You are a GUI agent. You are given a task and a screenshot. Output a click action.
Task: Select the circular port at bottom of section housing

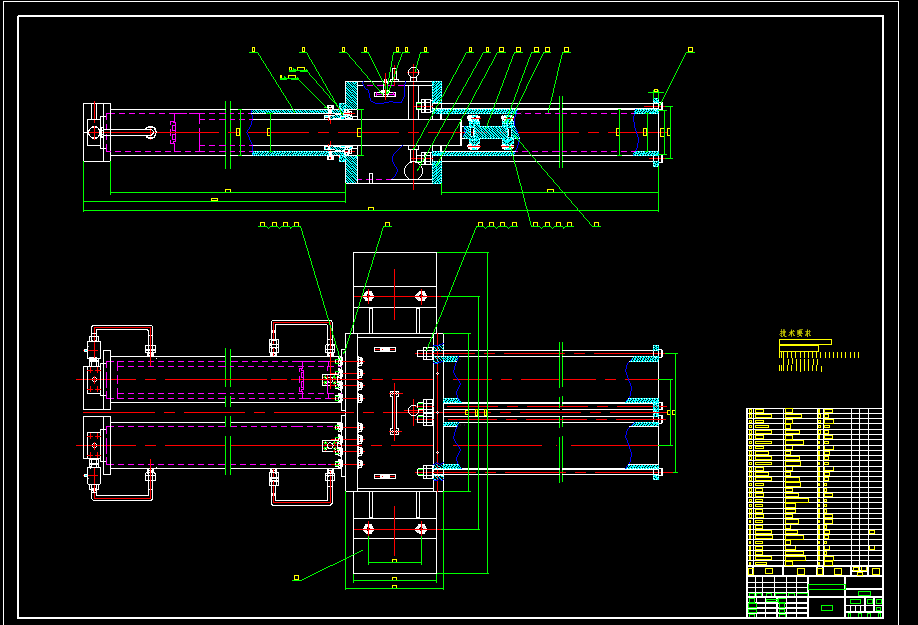[413, 170]
